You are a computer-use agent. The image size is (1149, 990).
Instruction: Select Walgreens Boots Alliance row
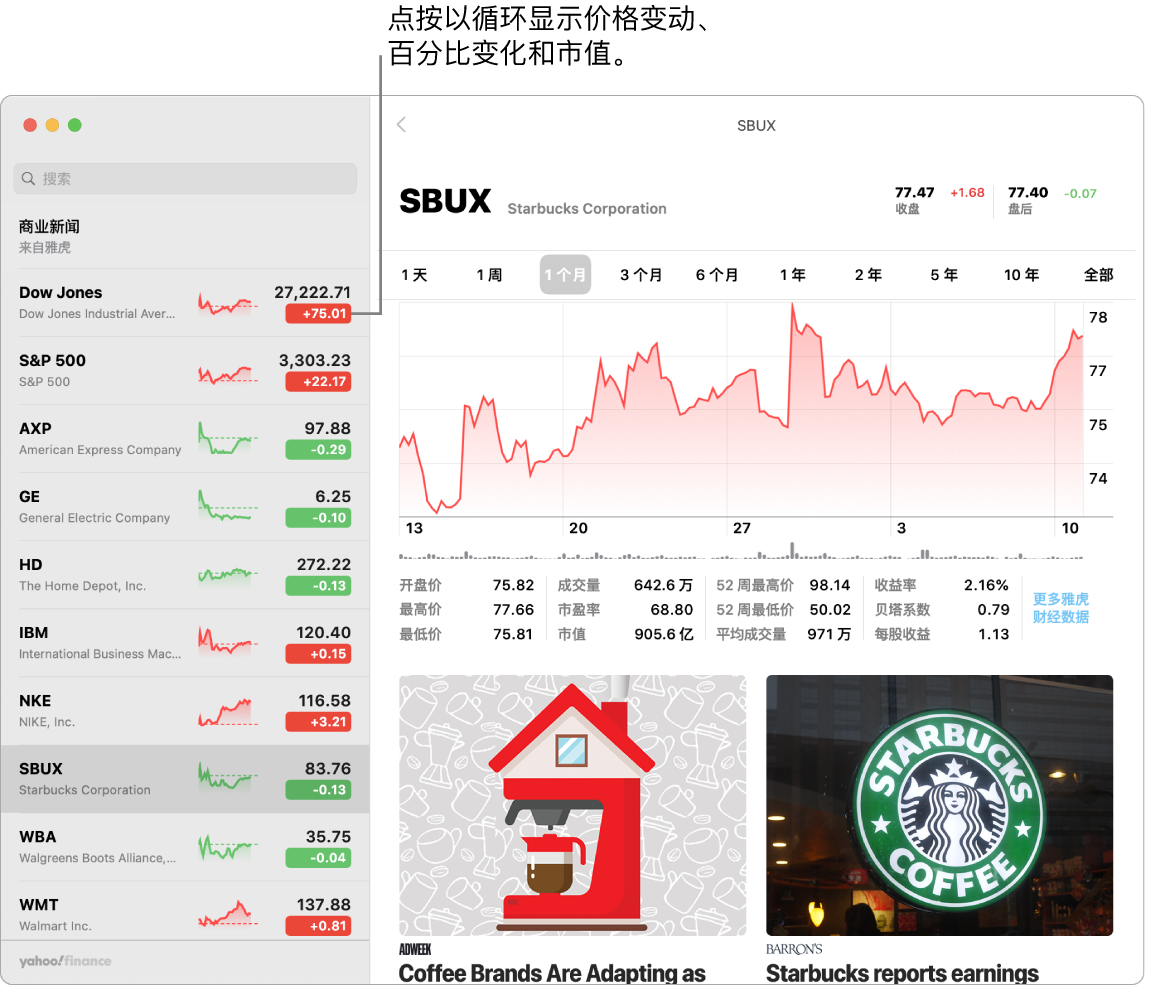coord(185,847)
